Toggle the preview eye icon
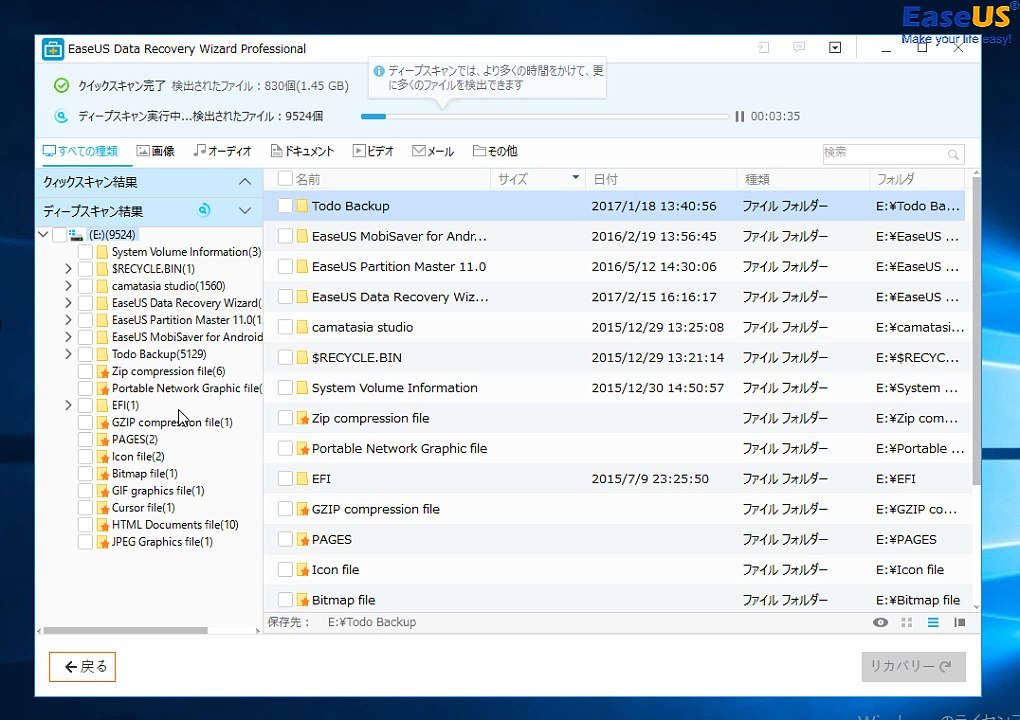Image resolution: width=1020 pixels, height=720 pixels. 880,622
